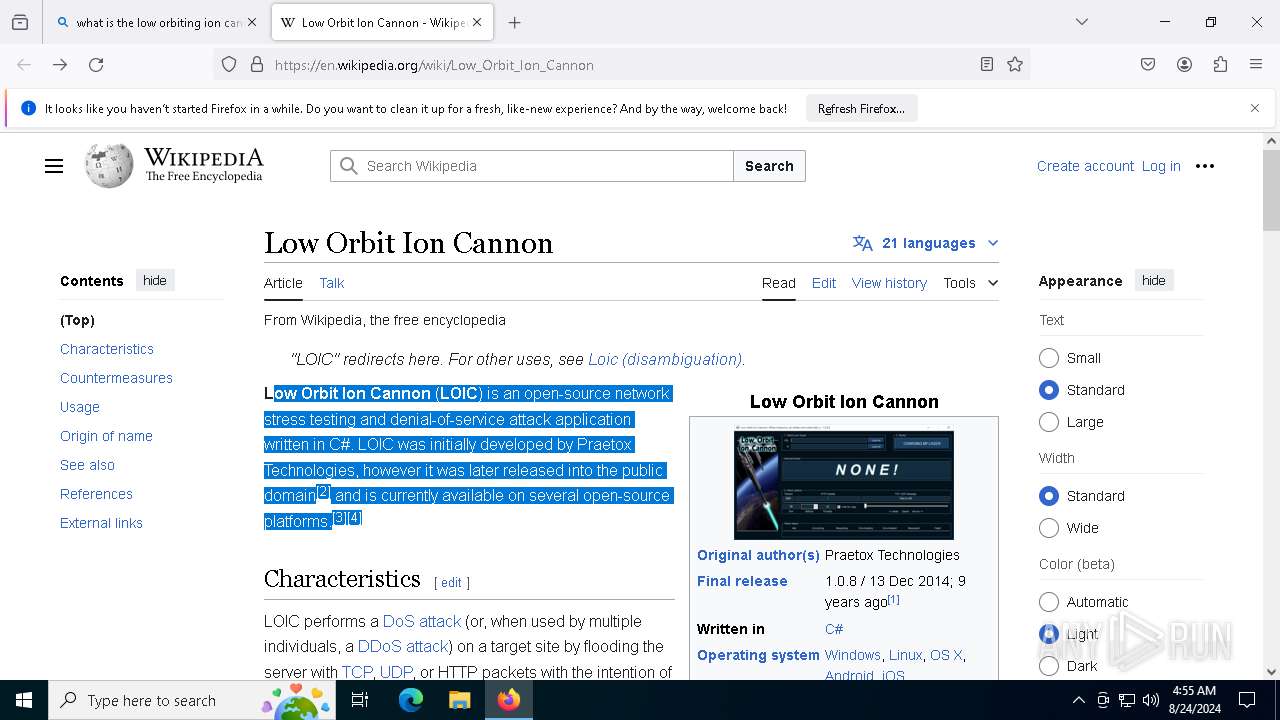
Task: Open Task View on taskbar
Action: [360, 700]
